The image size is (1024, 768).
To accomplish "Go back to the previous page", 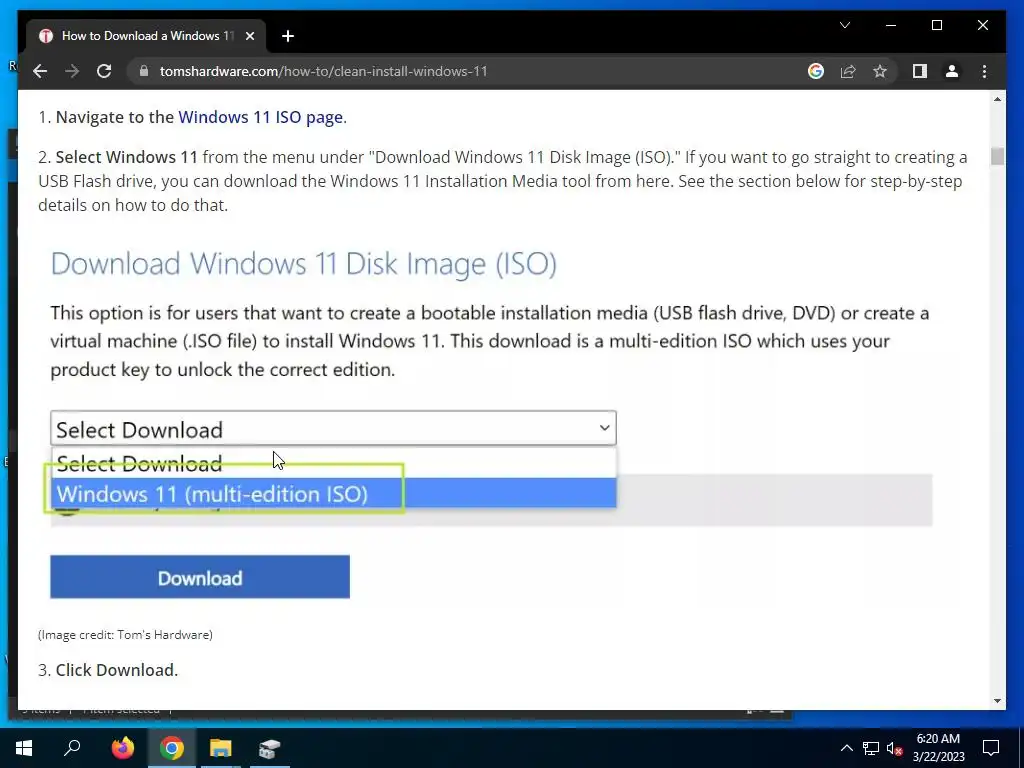I will (40, 71).
